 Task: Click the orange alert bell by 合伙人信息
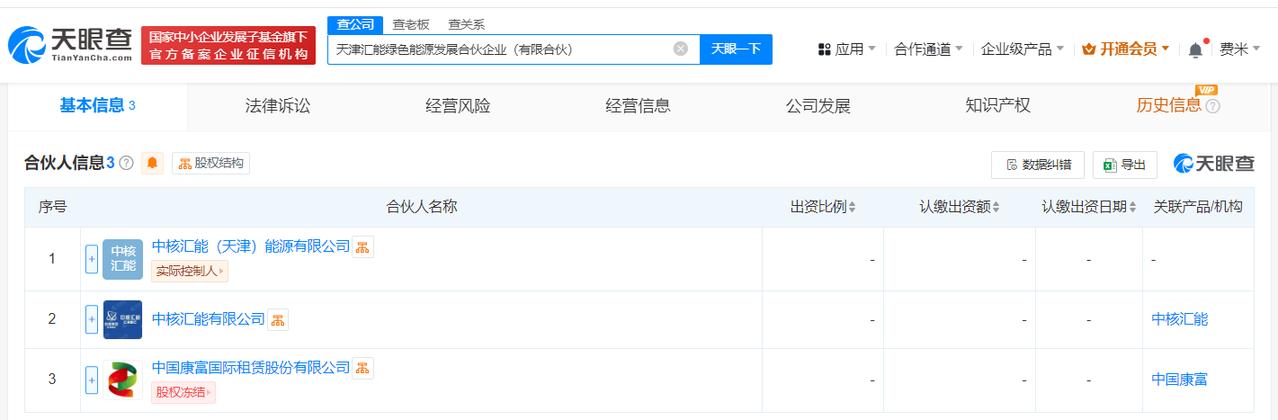(152, 163)
